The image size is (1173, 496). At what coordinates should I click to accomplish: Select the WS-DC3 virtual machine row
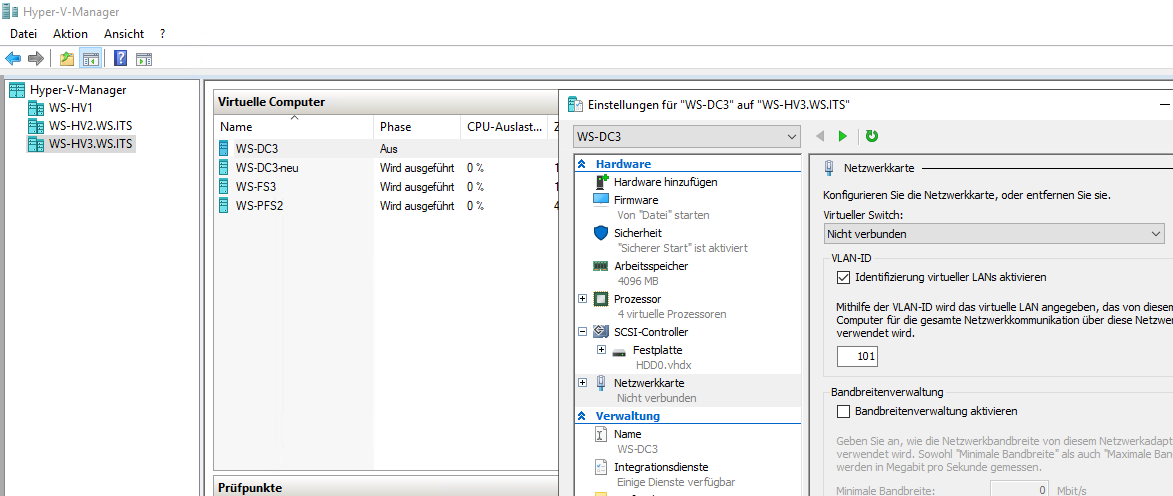385,149
